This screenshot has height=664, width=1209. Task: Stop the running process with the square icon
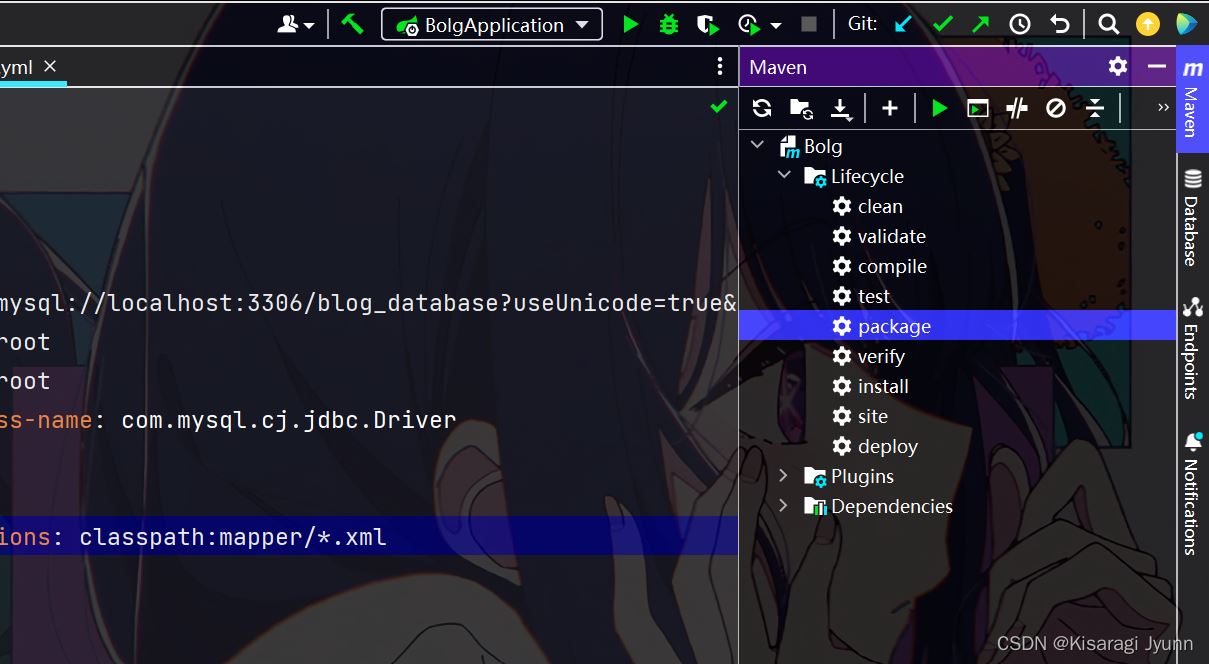tap(809, 24)
